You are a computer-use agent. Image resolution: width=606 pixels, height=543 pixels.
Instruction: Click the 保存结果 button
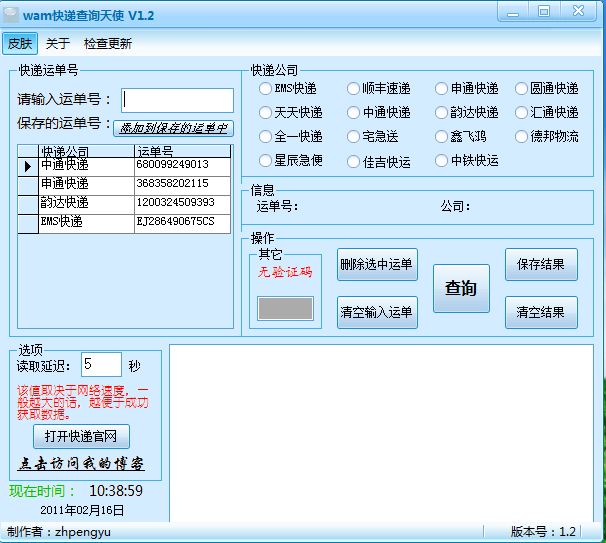tap(541, 264)
